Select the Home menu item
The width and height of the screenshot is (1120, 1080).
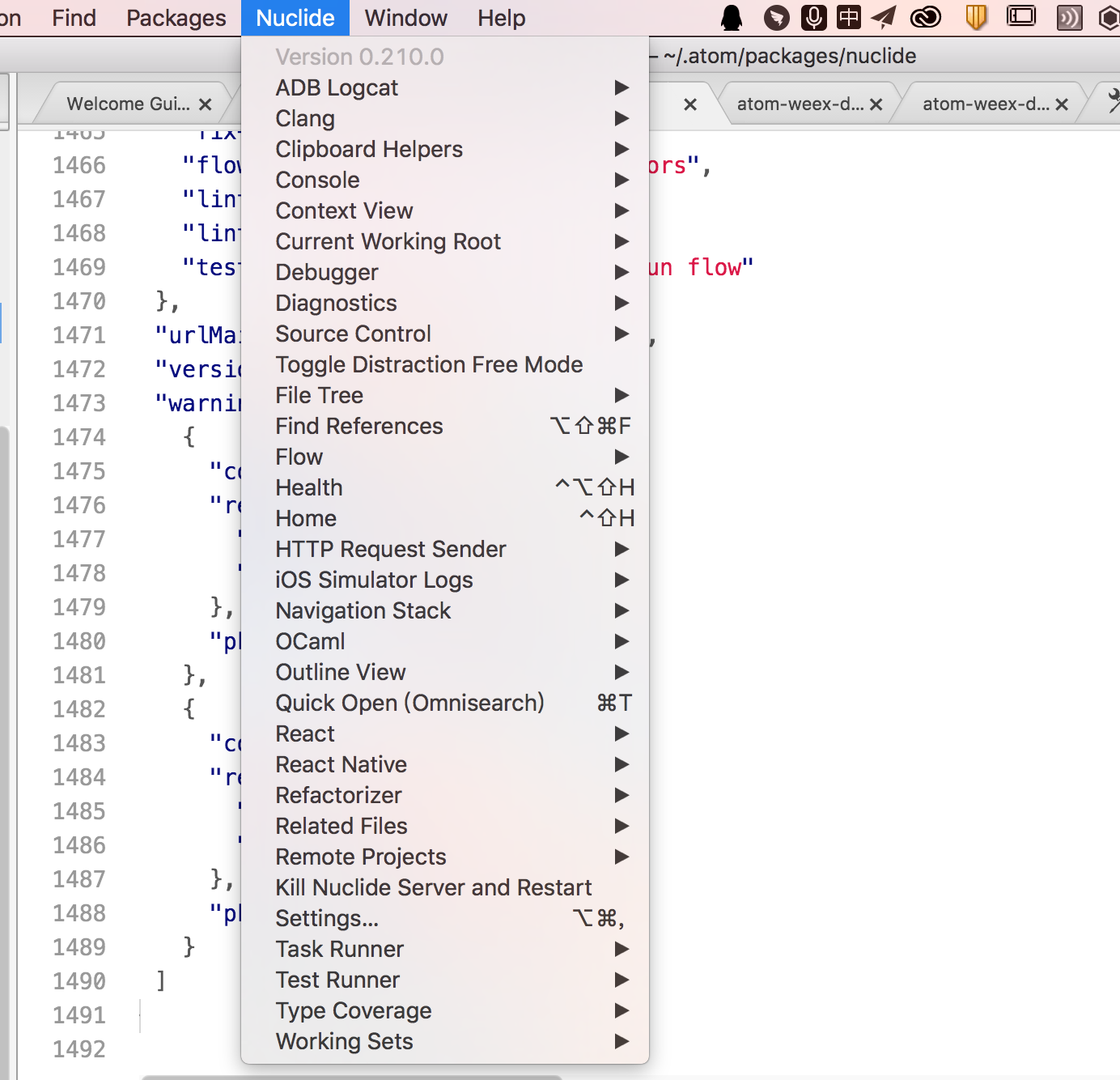(445, 518)
